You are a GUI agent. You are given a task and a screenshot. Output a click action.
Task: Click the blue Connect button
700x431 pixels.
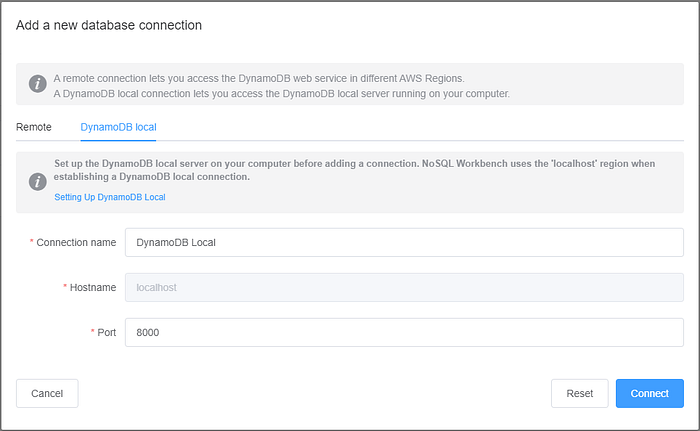[649, 393]
